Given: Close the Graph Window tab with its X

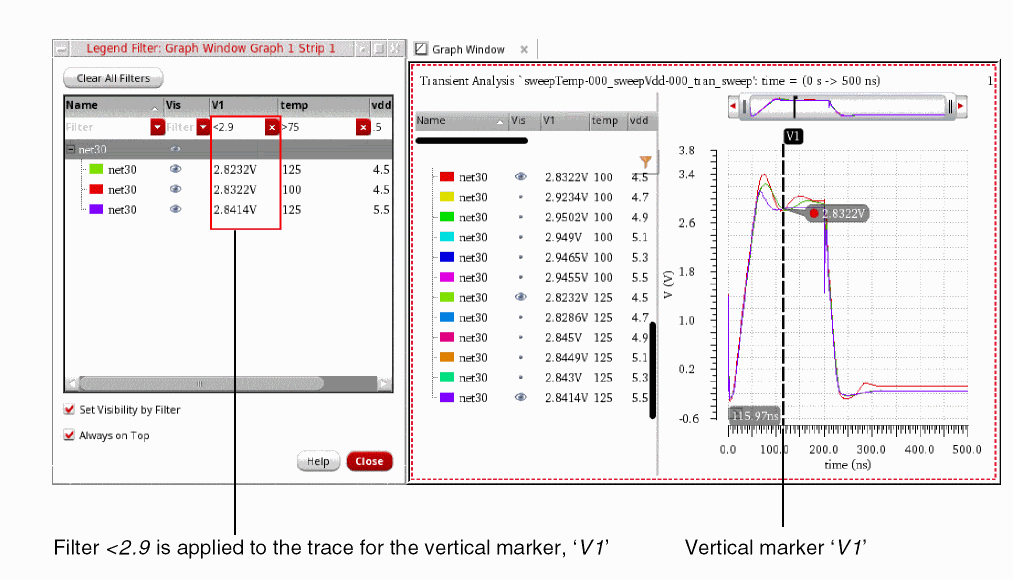Looking at the screenshot, I should (524, 49).
